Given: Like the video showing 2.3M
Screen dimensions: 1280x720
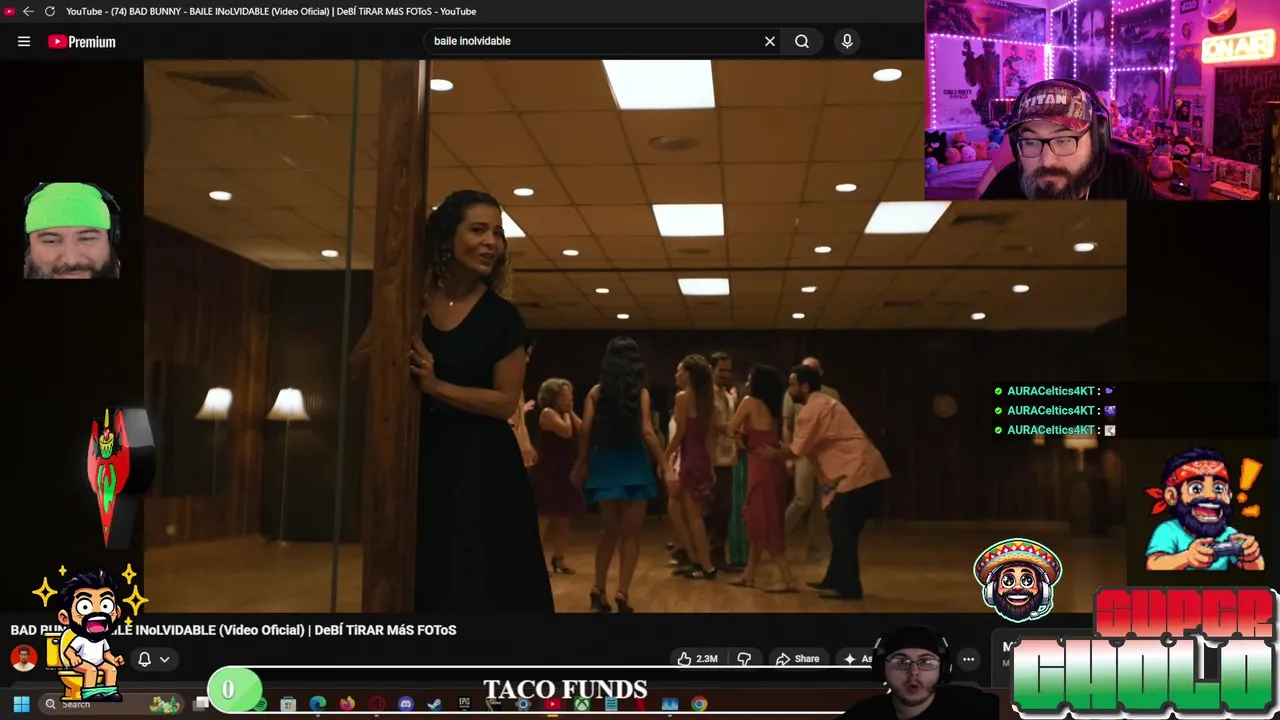Looking at the screenshot, I should point(698,659).
